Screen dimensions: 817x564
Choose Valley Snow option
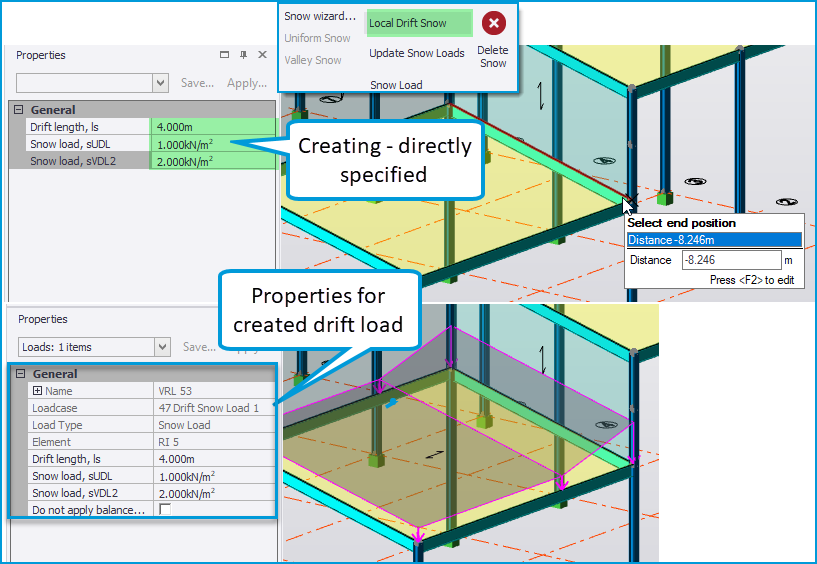point(313,60)
